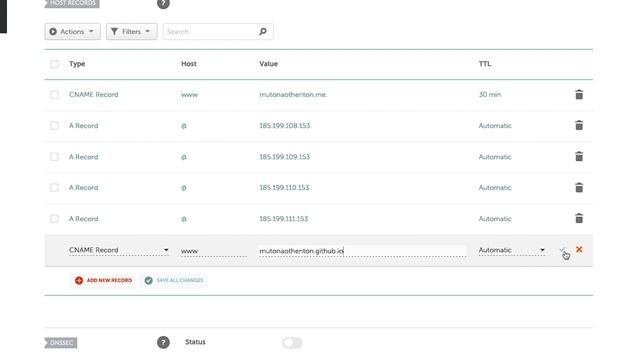Select the mutonaotherton.me. value cell
Viewport: 640px width, 360px height.
click(x=293, y=95)
